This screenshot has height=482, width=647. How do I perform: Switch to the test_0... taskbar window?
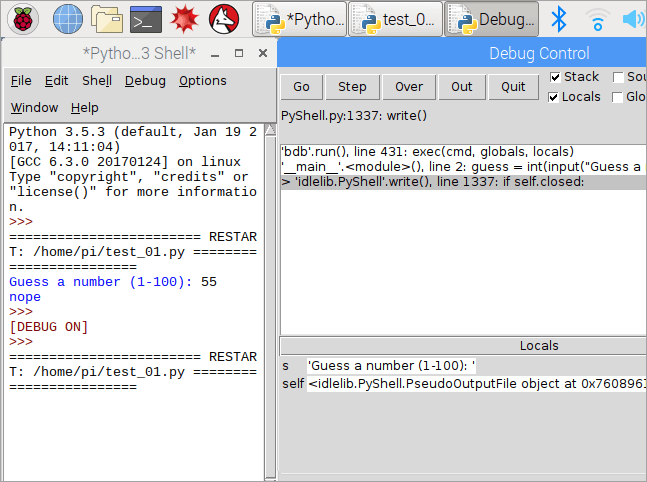pyautogui.click(x=395, y=19)
